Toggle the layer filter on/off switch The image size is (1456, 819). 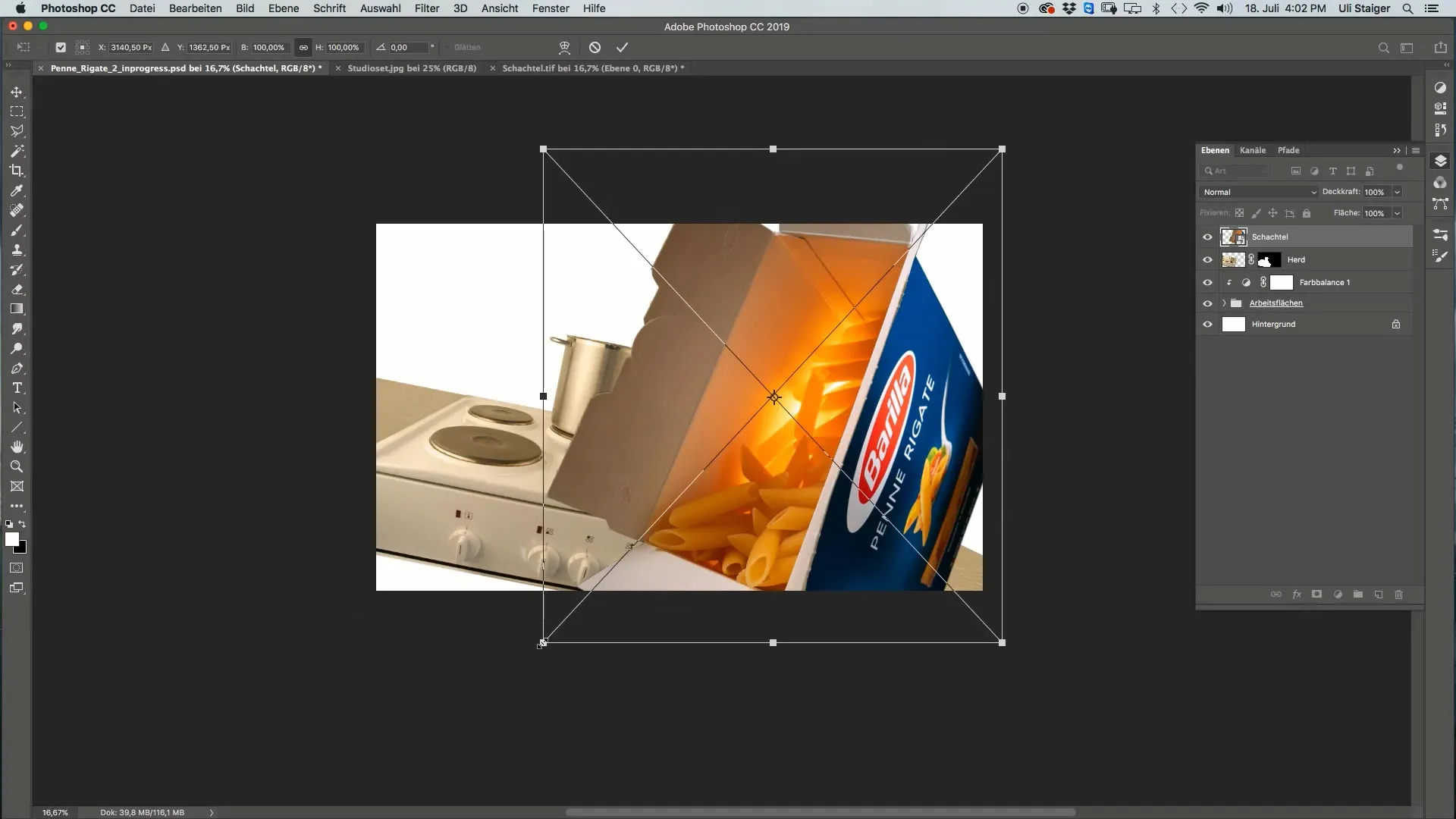(x=1400, y=168)
